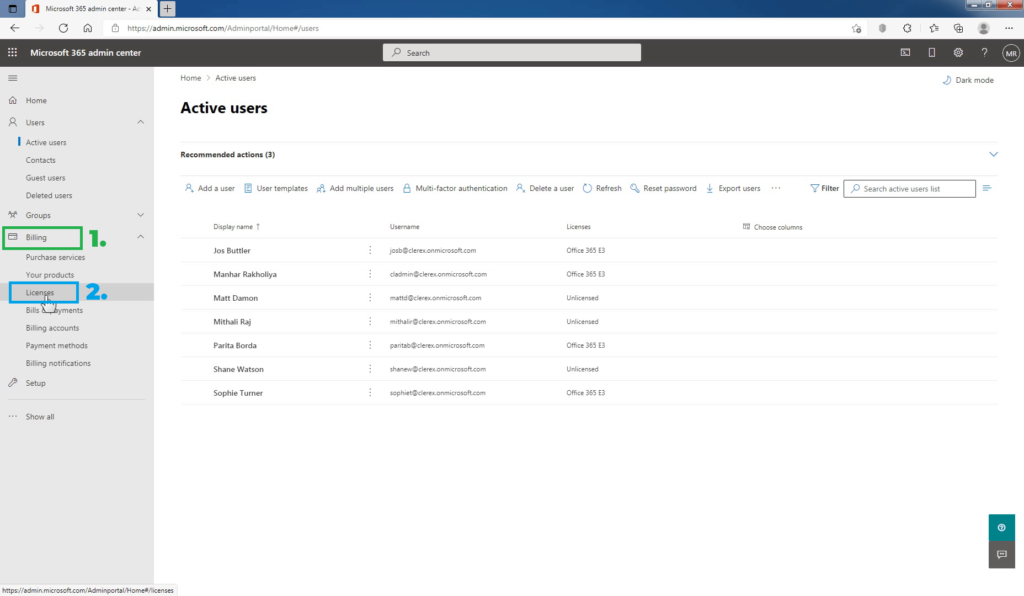Close the Microsoft 365 admin center tab

[x=148, y=9]
